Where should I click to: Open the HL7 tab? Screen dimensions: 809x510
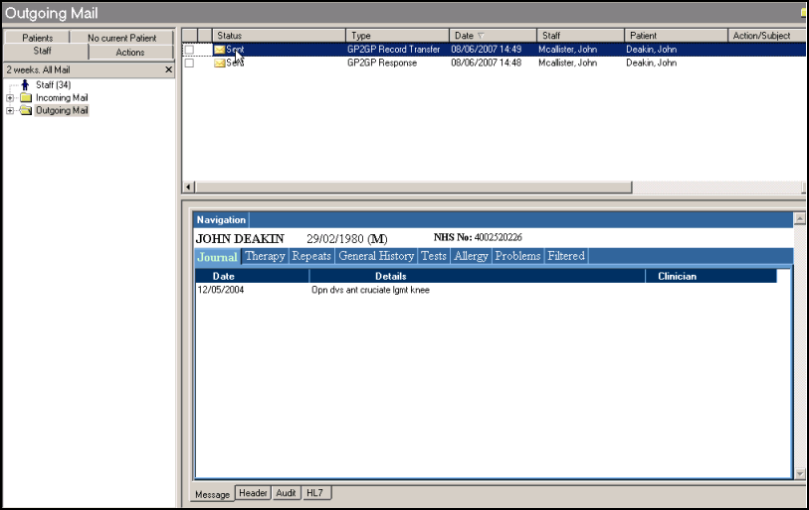coord(318,493)
